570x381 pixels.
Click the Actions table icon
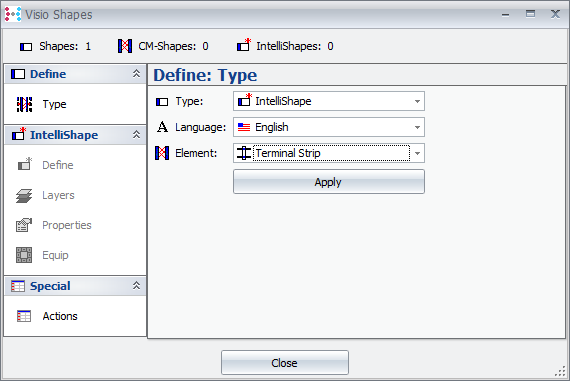[24, 316]
